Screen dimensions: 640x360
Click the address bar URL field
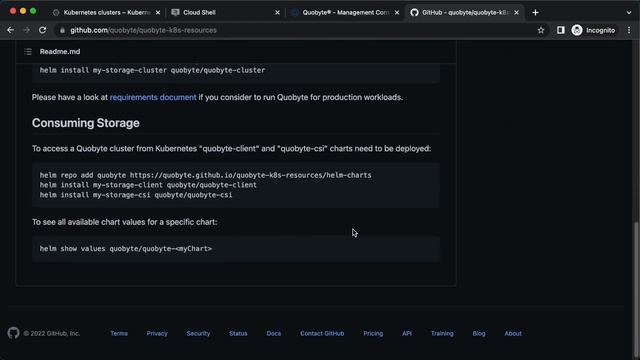pyautogui.click(x=302, y=30)
